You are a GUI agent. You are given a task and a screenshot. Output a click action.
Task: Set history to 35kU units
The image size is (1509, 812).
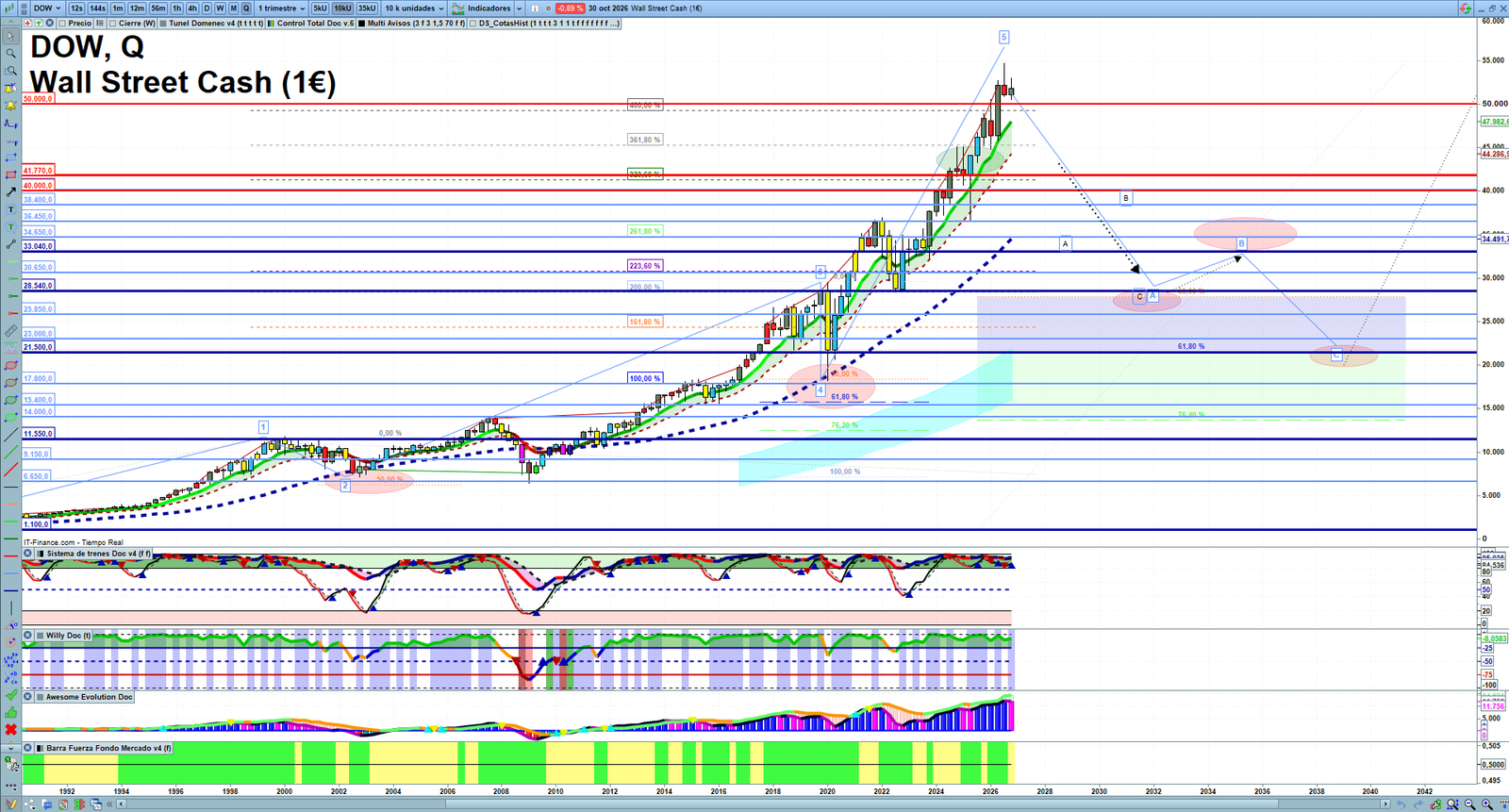point(367,8)
